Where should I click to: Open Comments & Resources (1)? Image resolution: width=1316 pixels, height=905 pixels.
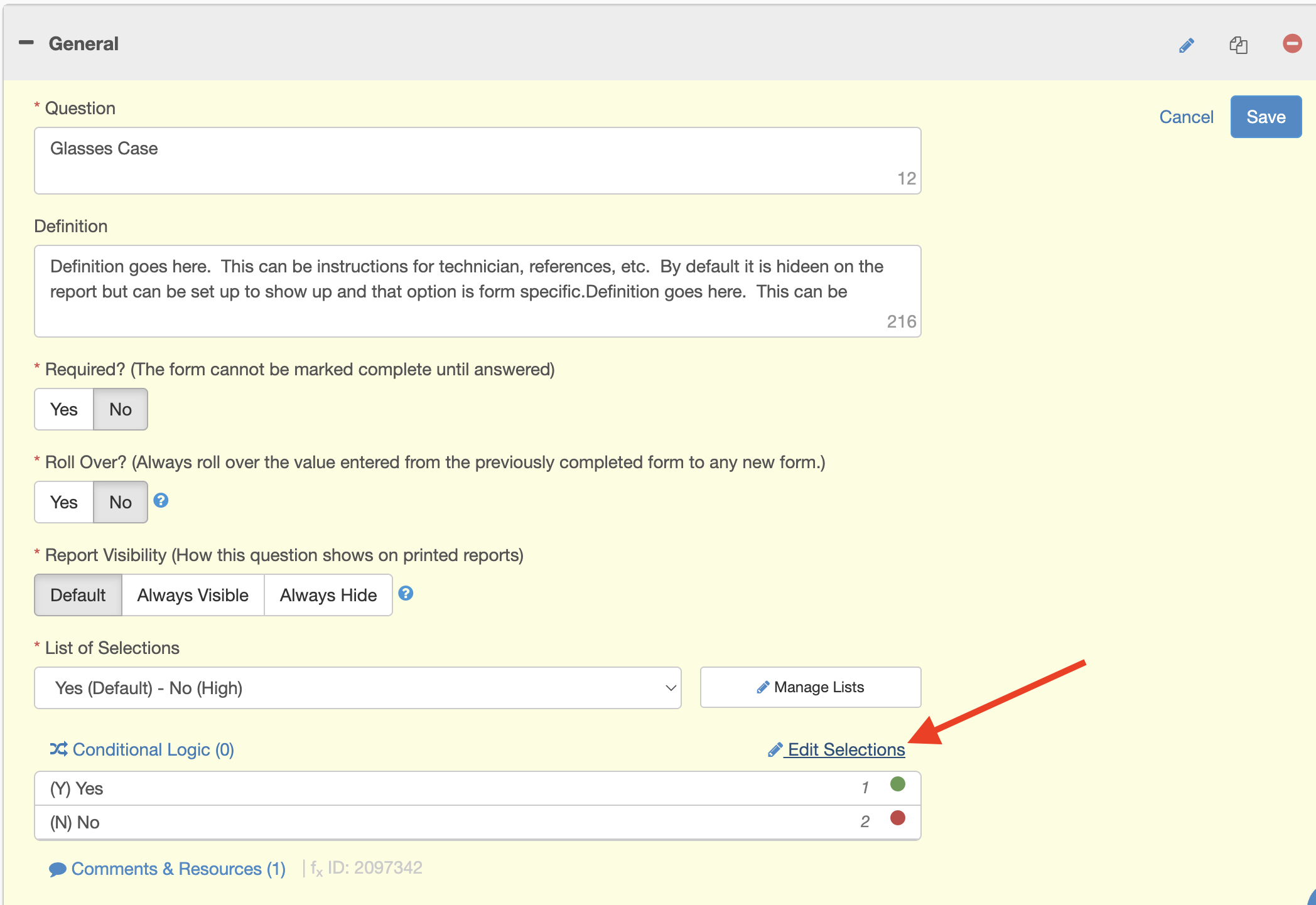point(168,869)
